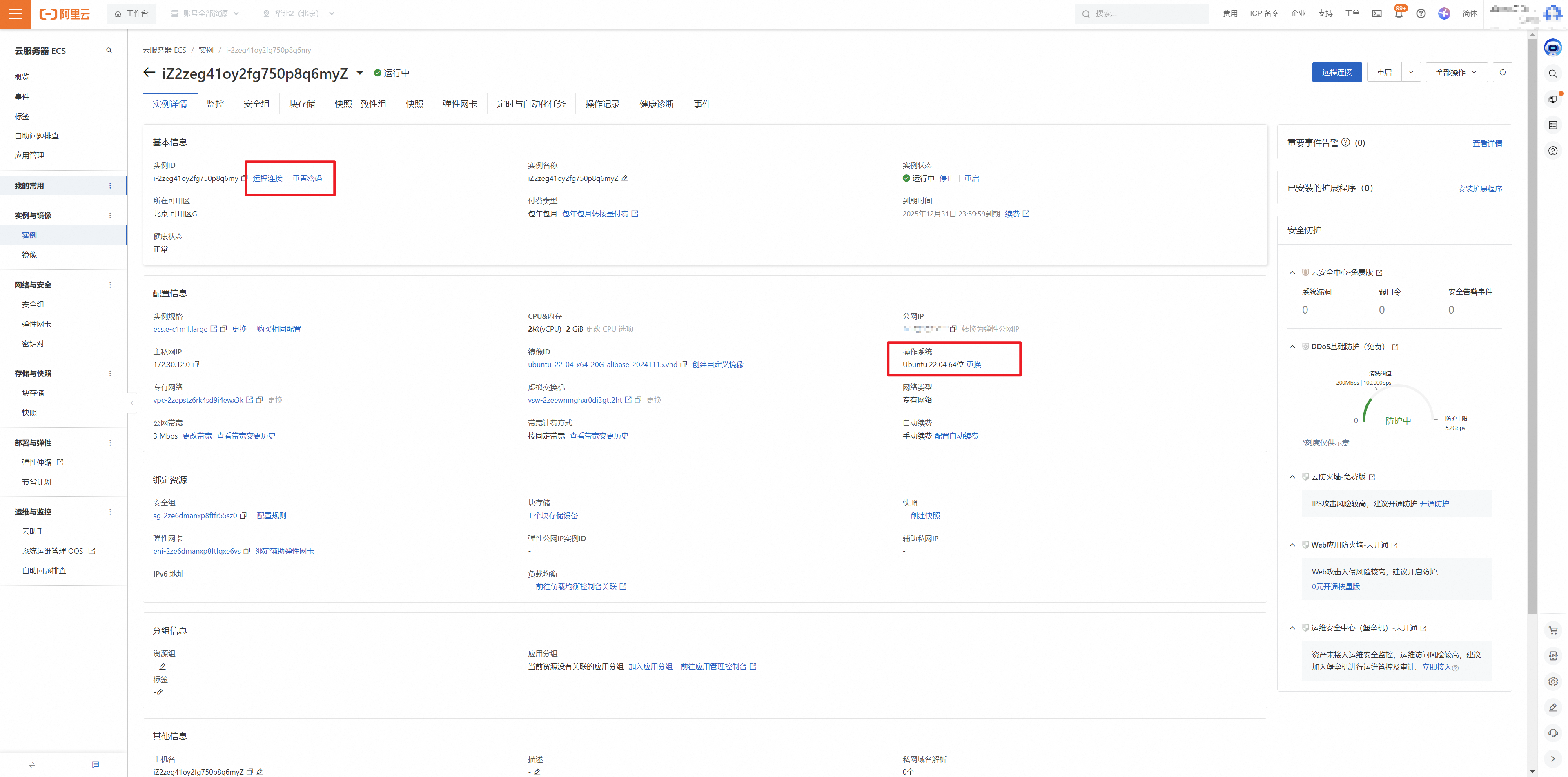
Task: Open the customer service headset icon
Action: (1553, 732)
